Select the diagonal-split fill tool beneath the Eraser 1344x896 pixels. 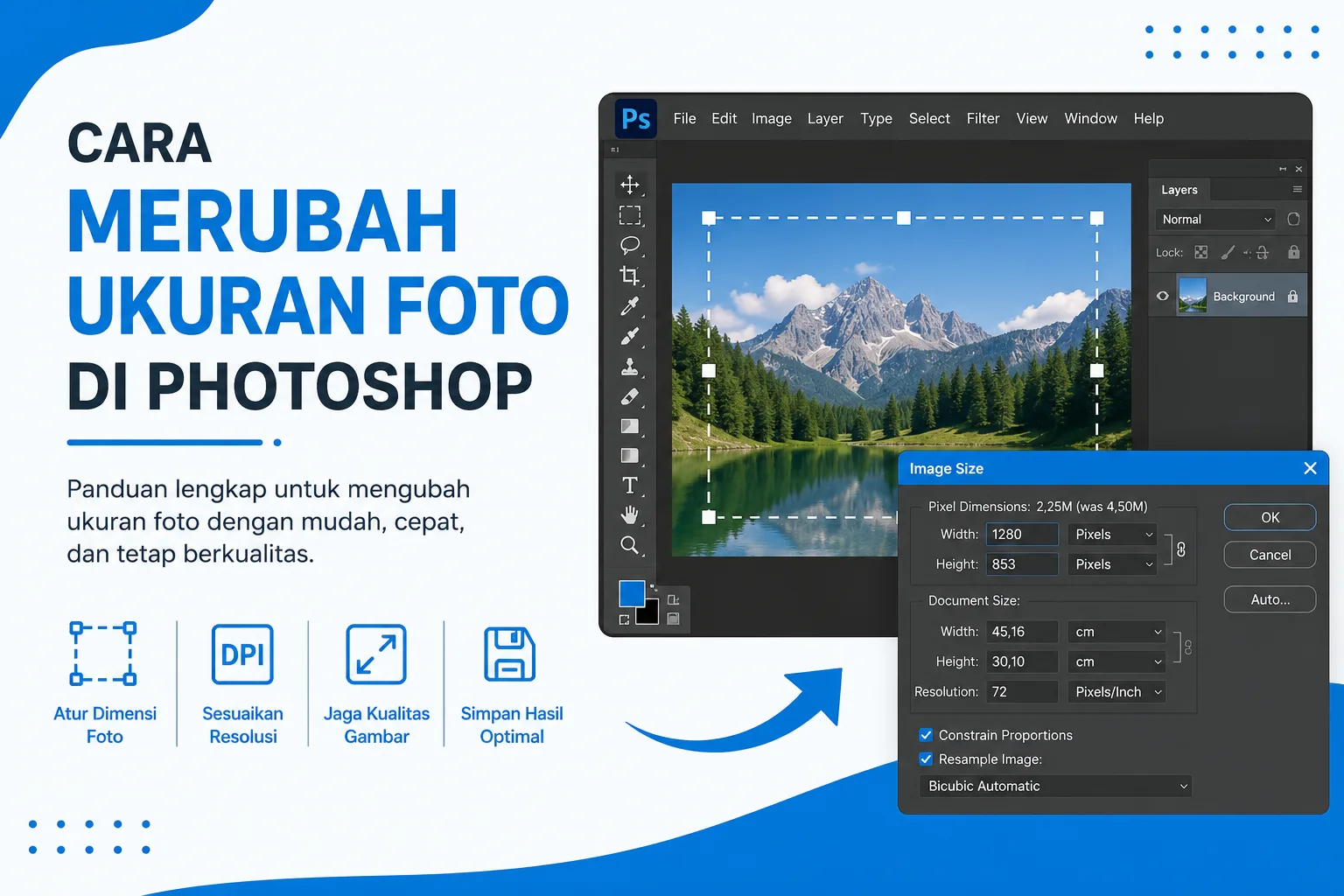[630, 426]
